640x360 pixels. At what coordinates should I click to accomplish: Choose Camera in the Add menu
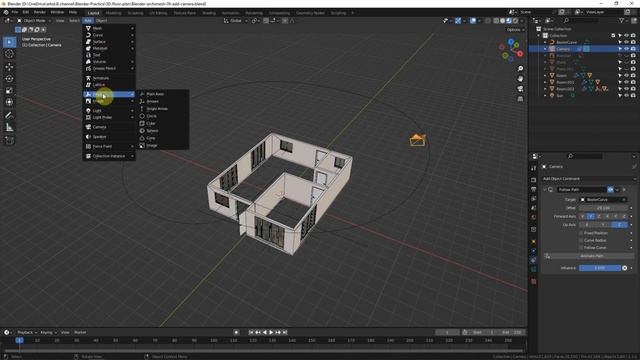109,127
